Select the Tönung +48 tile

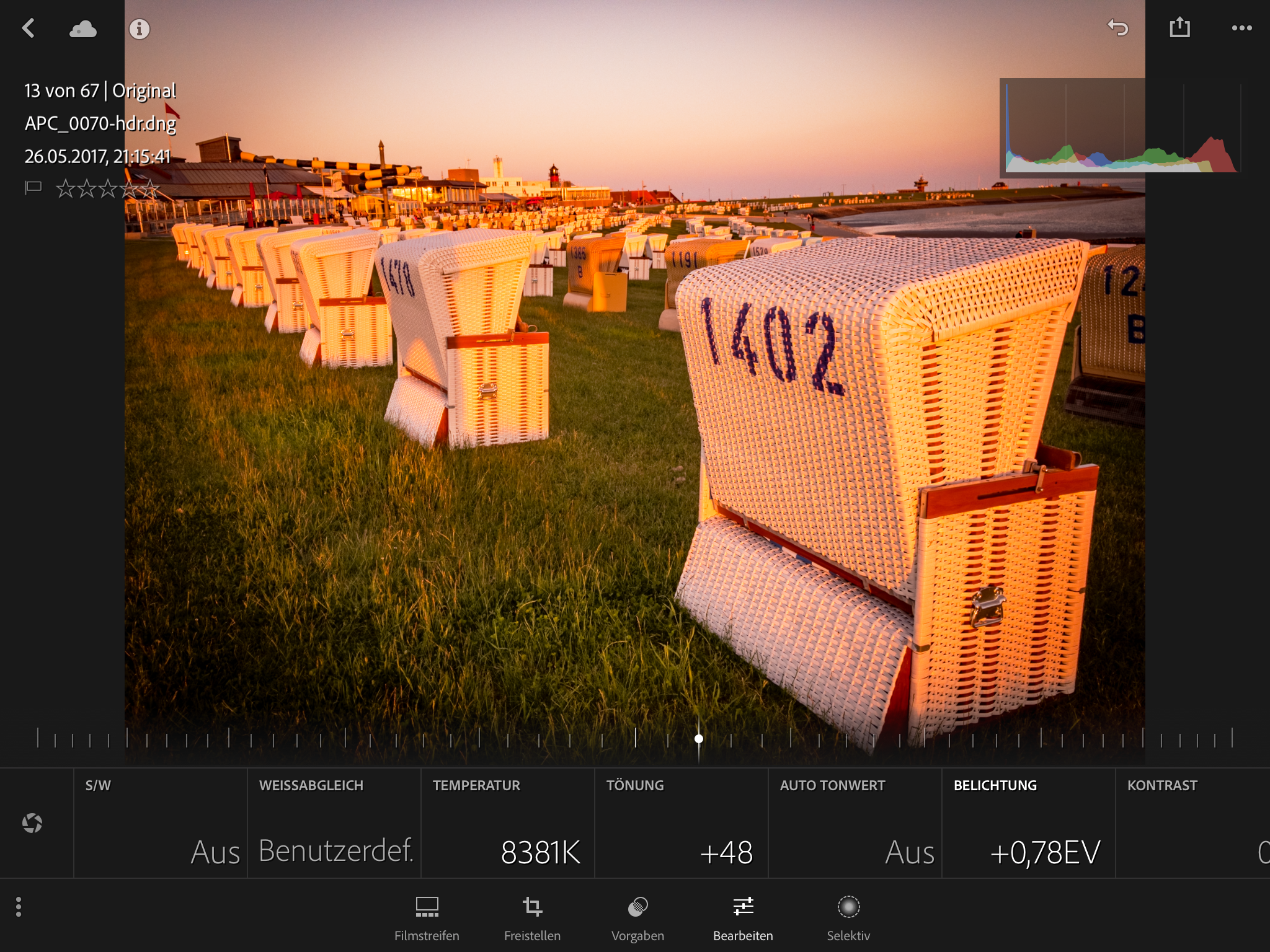coord(682,823)
